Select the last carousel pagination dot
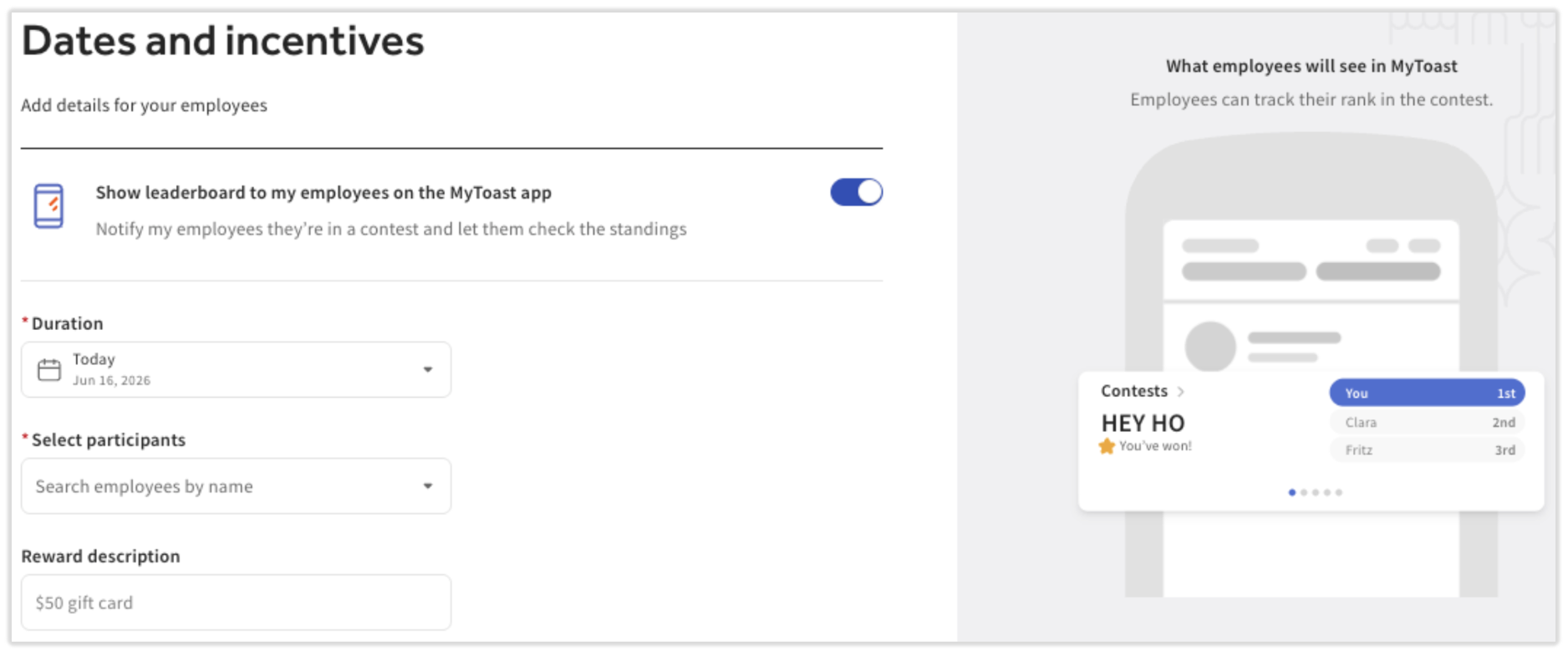Image resolution: width=1568 pixels, height=655 pixels. tap(1339, 492)
